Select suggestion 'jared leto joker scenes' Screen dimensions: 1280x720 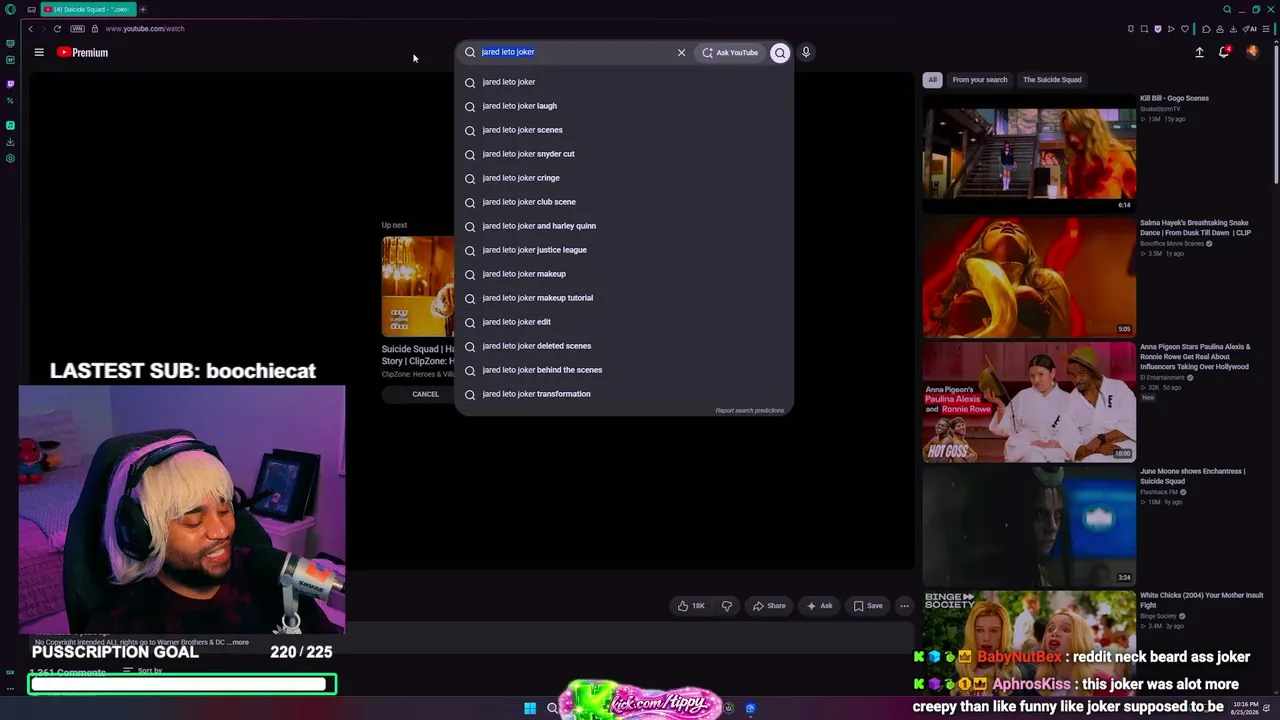pyautogui.click(x=624, y=130)
